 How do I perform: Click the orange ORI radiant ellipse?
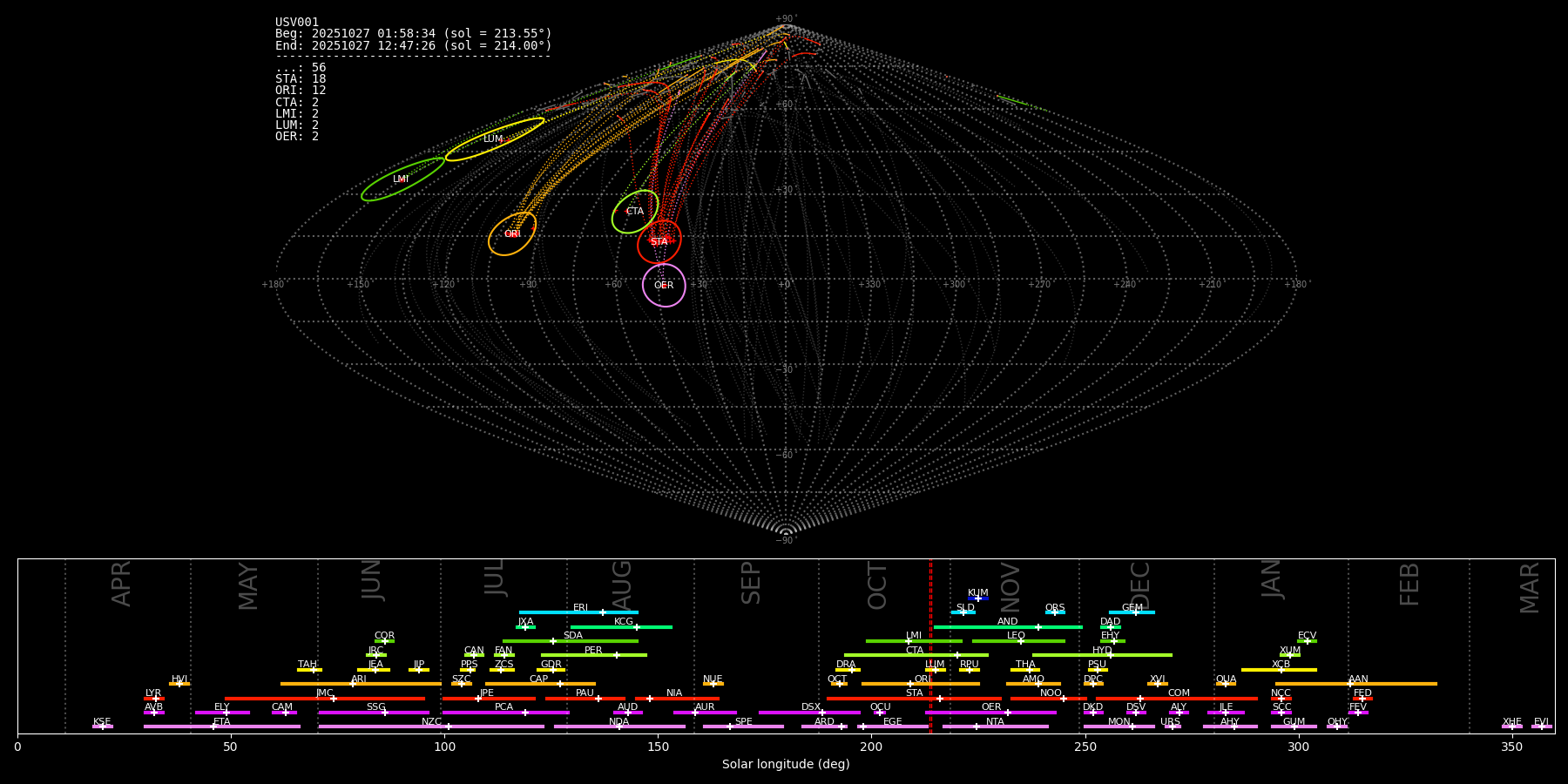click(x=512, y=233)
